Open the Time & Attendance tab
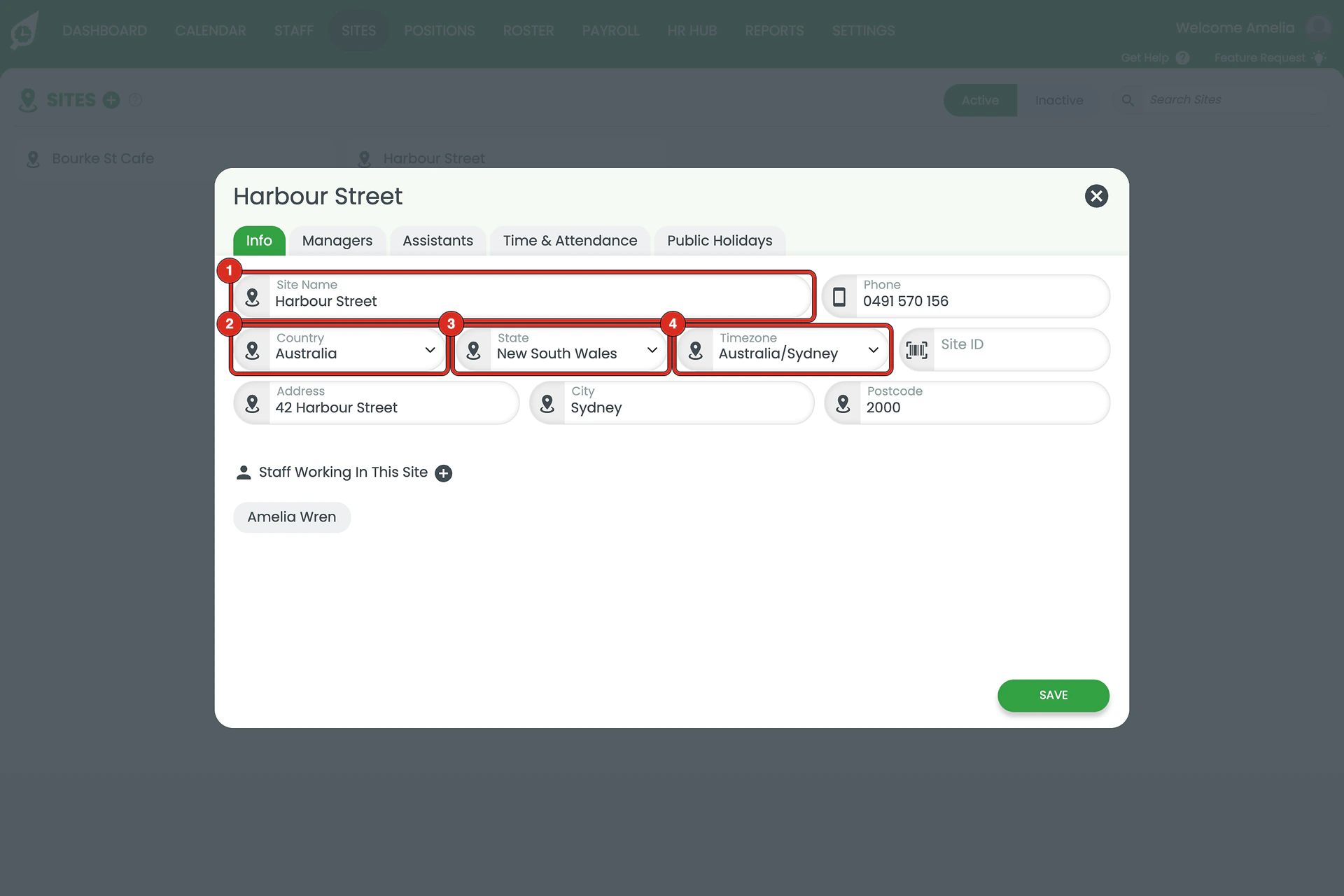 [570, 241]
